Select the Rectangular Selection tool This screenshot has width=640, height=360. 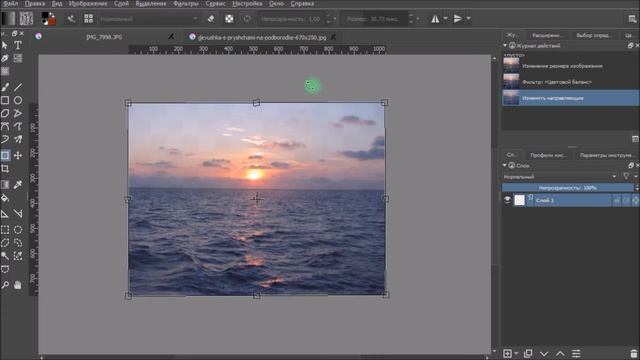(5, 229)
